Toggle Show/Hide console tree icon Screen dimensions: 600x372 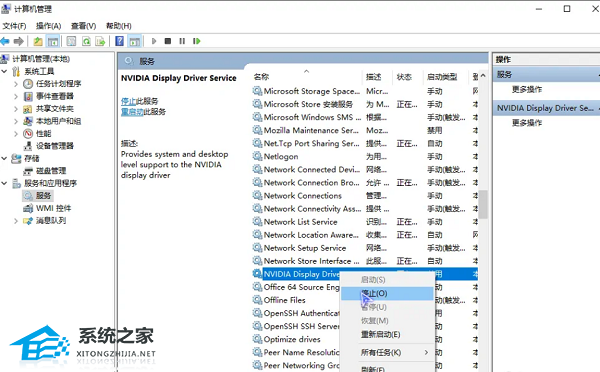click(53, 41)
